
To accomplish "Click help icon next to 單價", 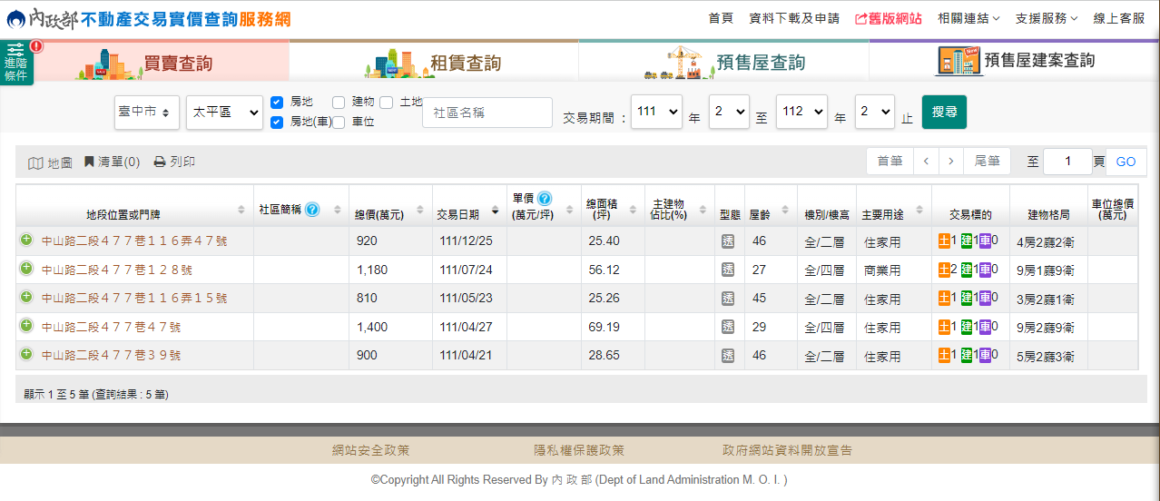I will [544, 198].
